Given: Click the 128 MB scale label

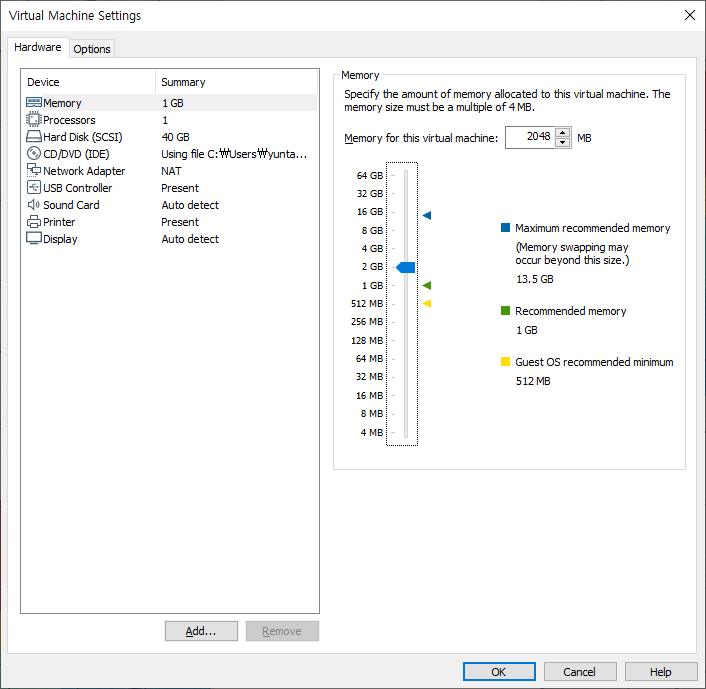Looking at the screenshot, I should pyautogui.click(x=367, y=340).
